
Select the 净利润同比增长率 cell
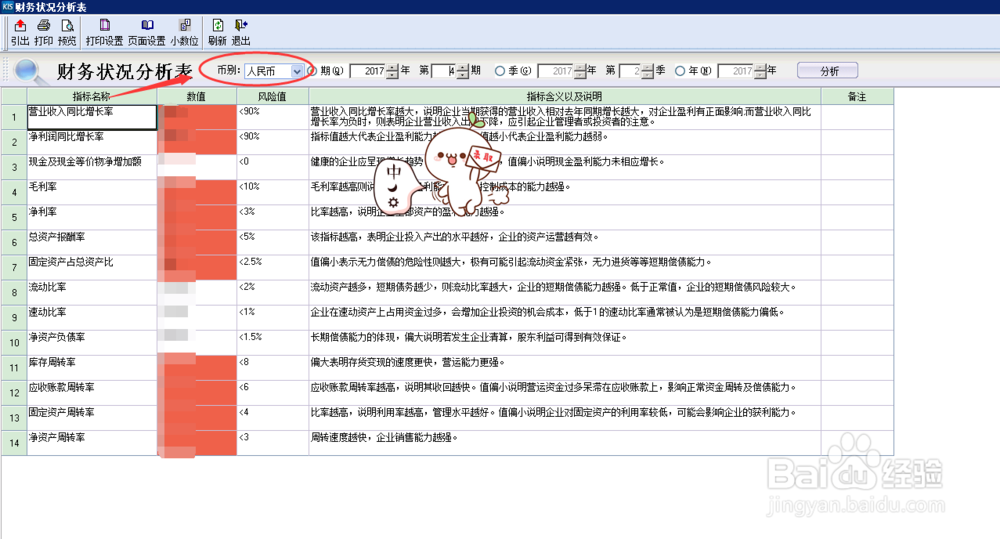(x=92, y=142)
